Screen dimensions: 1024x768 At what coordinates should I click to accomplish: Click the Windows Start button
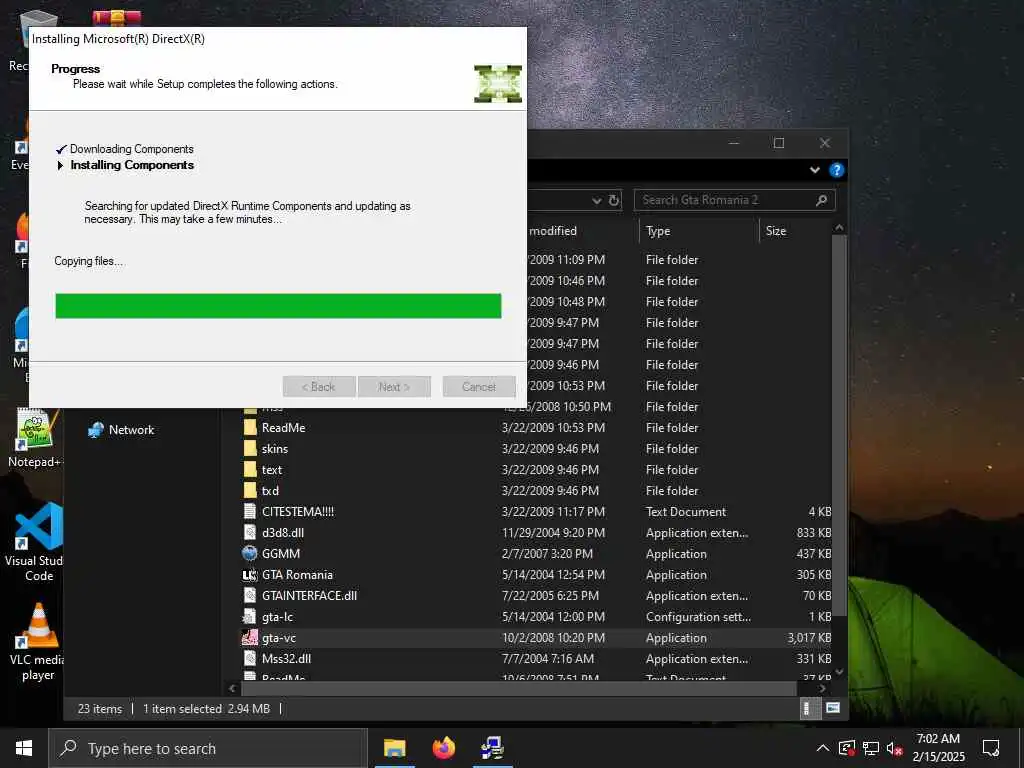click(x=24, y=748)
